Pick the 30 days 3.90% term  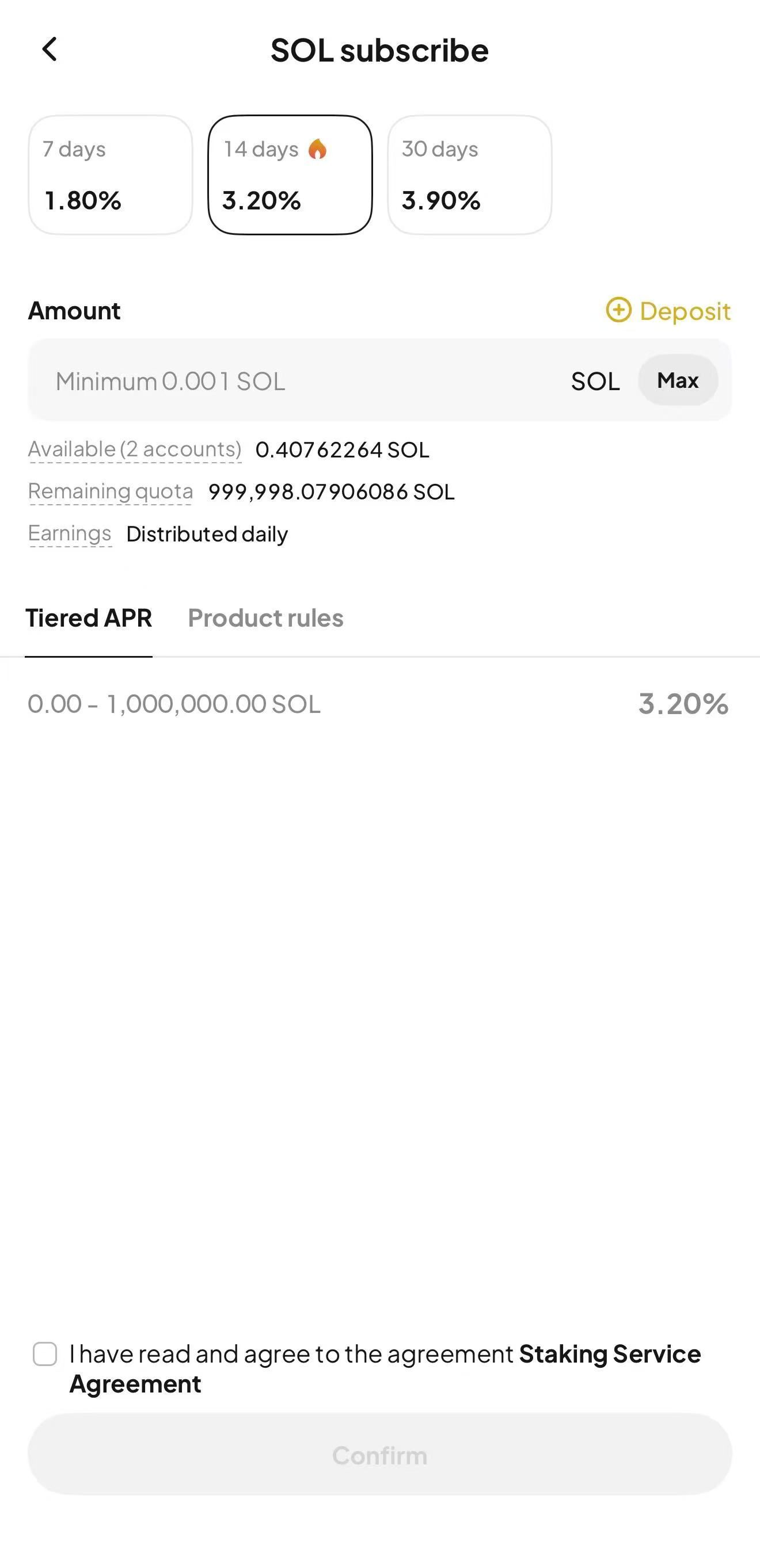pyautogui.click(x=469, y=175)
